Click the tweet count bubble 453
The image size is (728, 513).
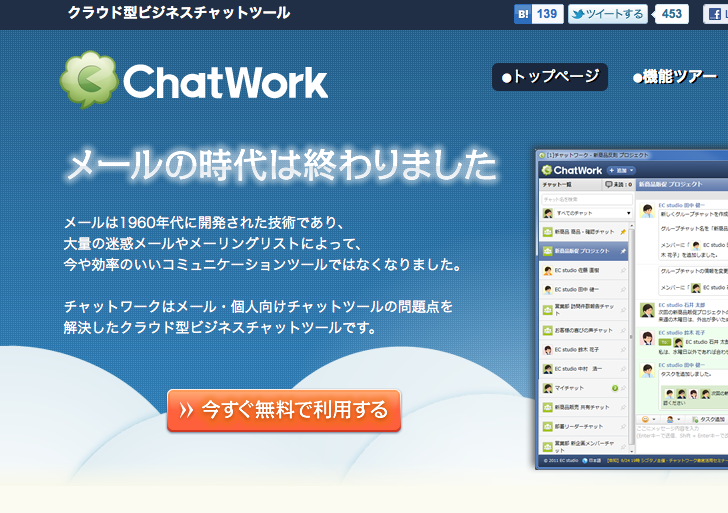tap(671, 14)
